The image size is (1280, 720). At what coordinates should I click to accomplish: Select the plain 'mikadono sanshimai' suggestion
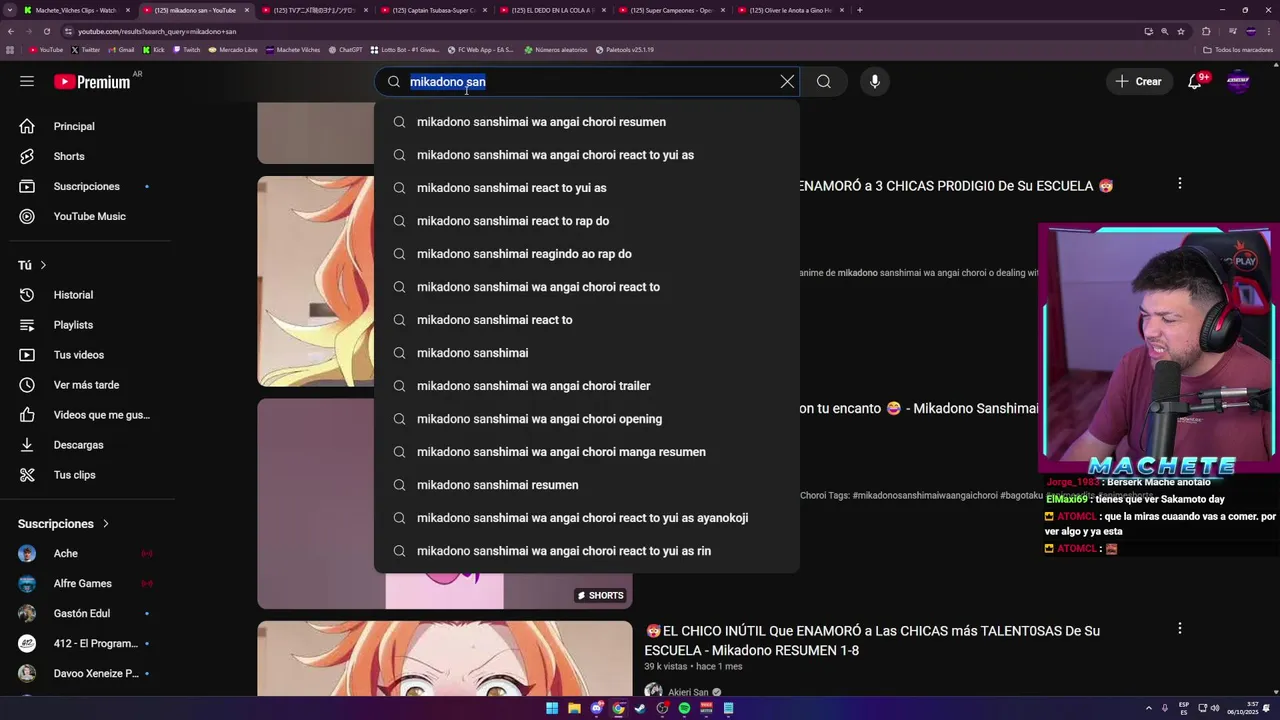tap(587, 353)
